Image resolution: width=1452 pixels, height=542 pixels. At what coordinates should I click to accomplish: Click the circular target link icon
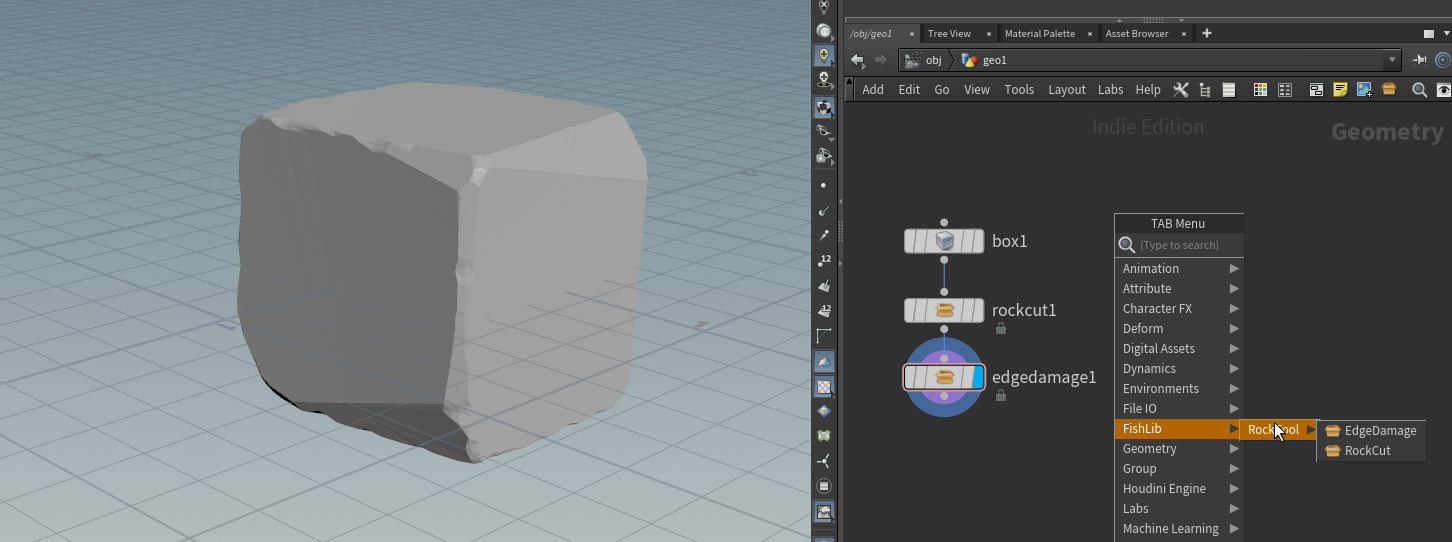(x=1443, y=60)
